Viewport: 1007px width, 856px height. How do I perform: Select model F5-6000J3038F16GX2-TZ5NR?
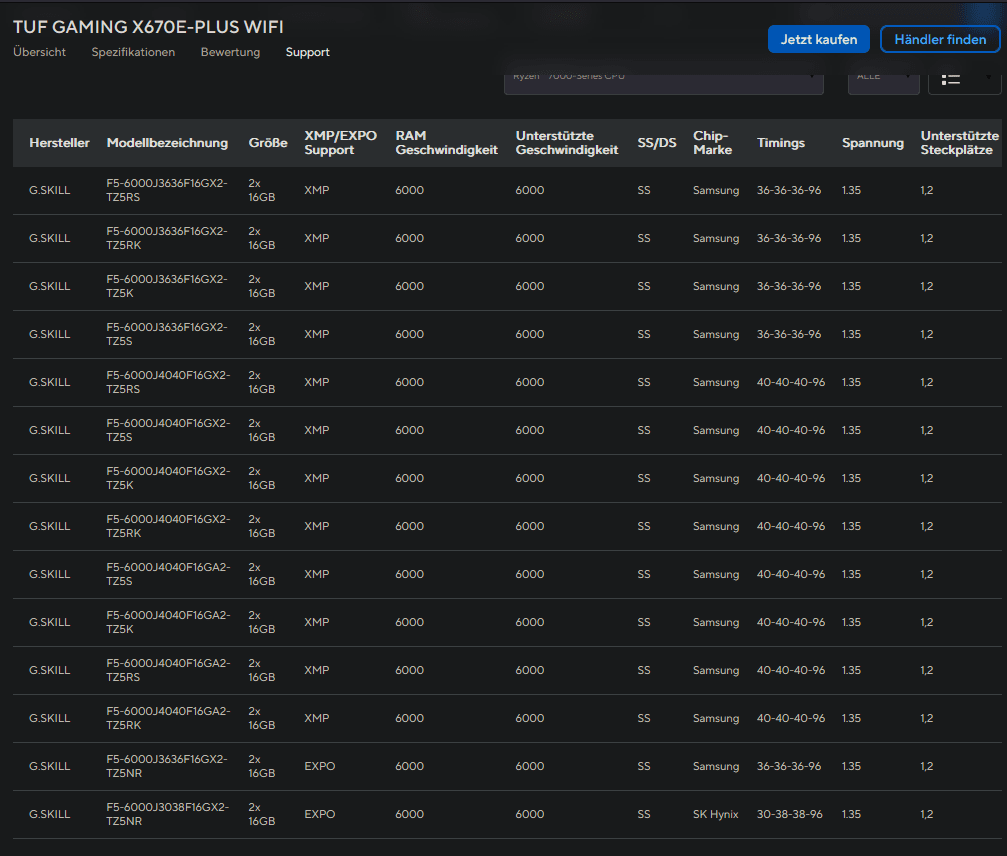[x=168, y=814]
